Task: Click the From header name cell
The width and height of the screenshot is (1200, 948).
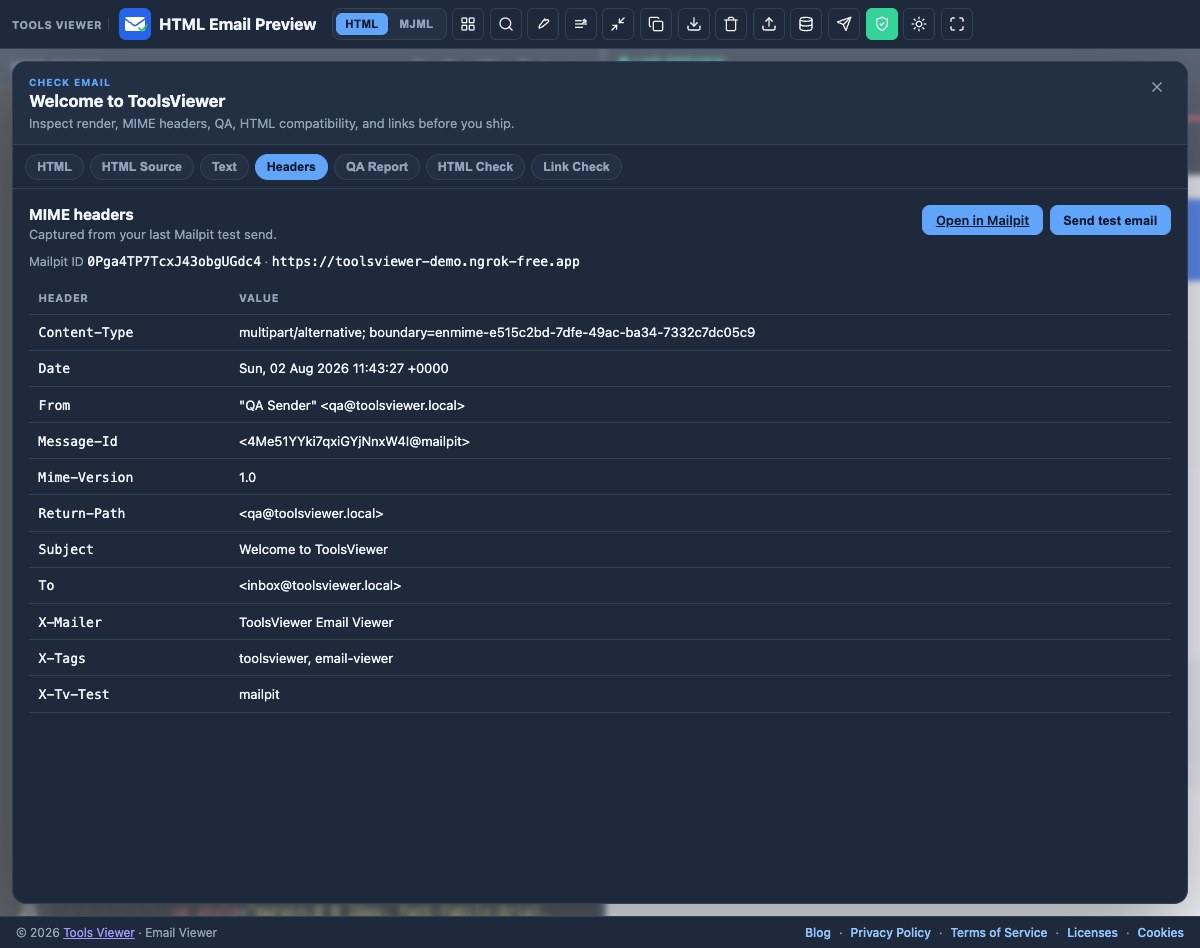Action: pyautogui.click(x=54, y=405)
